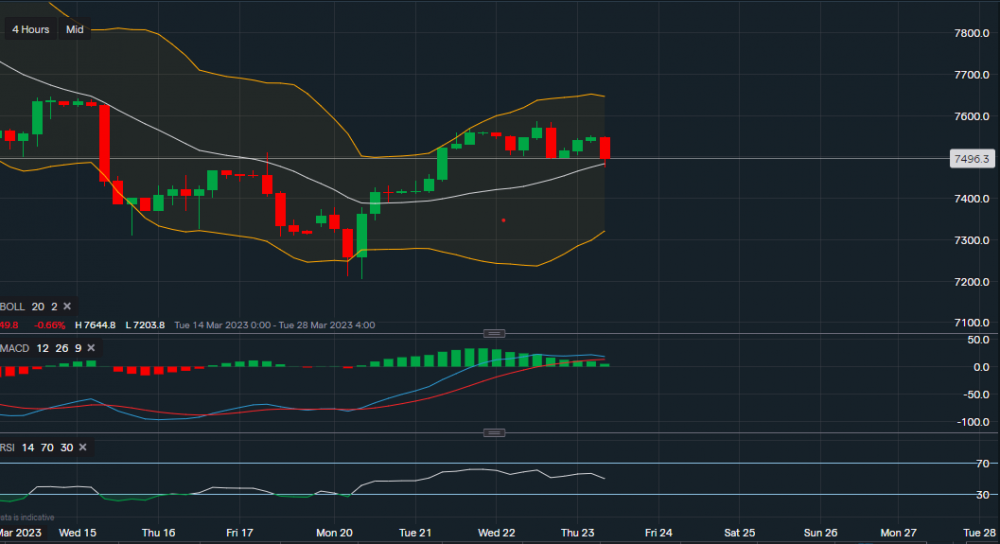This screenshot has width=1000, height=544.
Task: Edit the BOLL period value 20
Action: (36, 306)
